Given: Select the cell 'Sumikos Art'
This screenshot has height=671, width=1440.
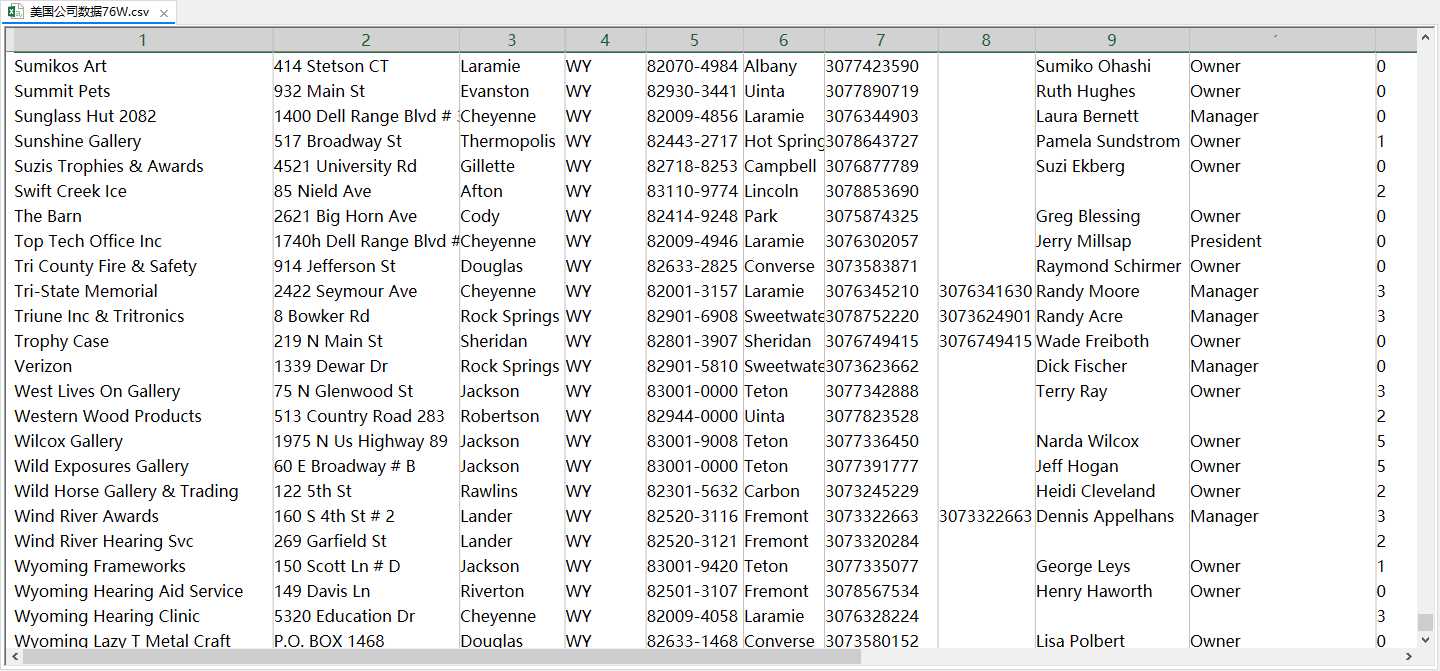Looking at the screenshot, I should tap(143, 66).
